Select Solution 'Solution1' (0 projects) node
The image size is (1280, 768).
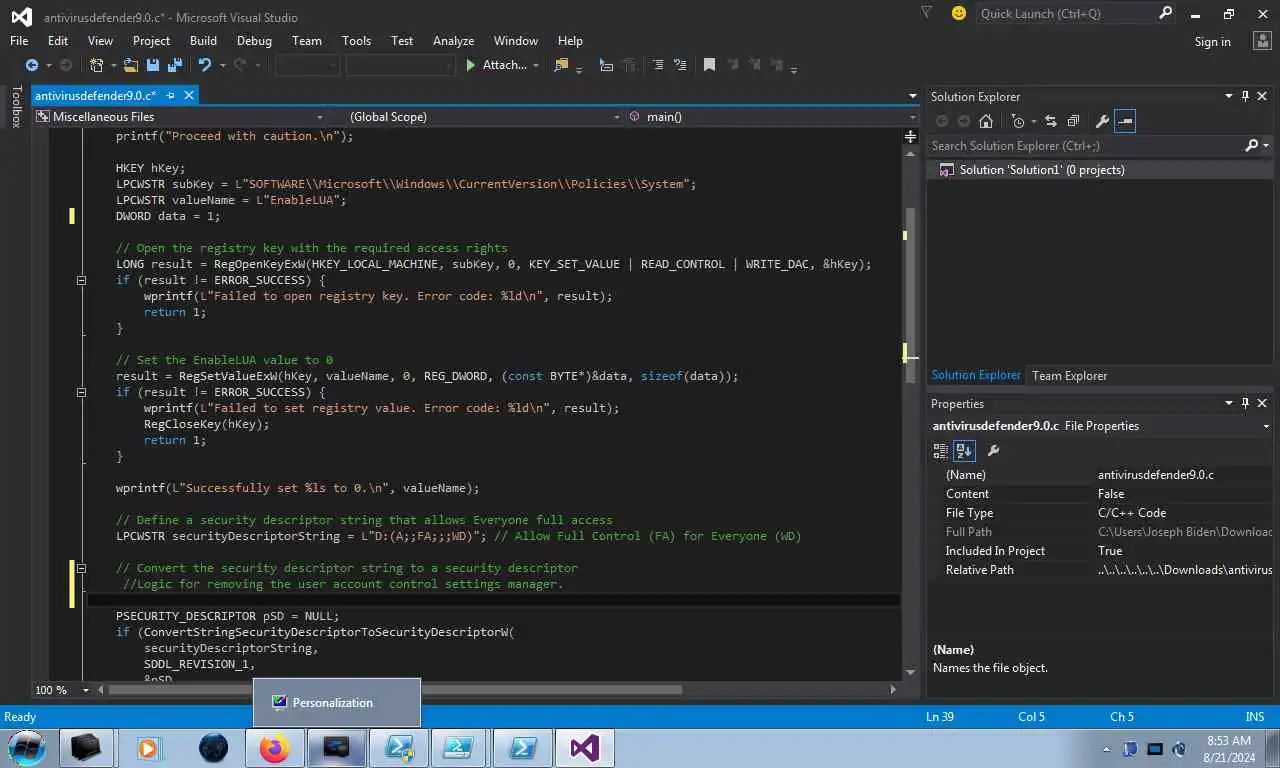[1042, 170]
